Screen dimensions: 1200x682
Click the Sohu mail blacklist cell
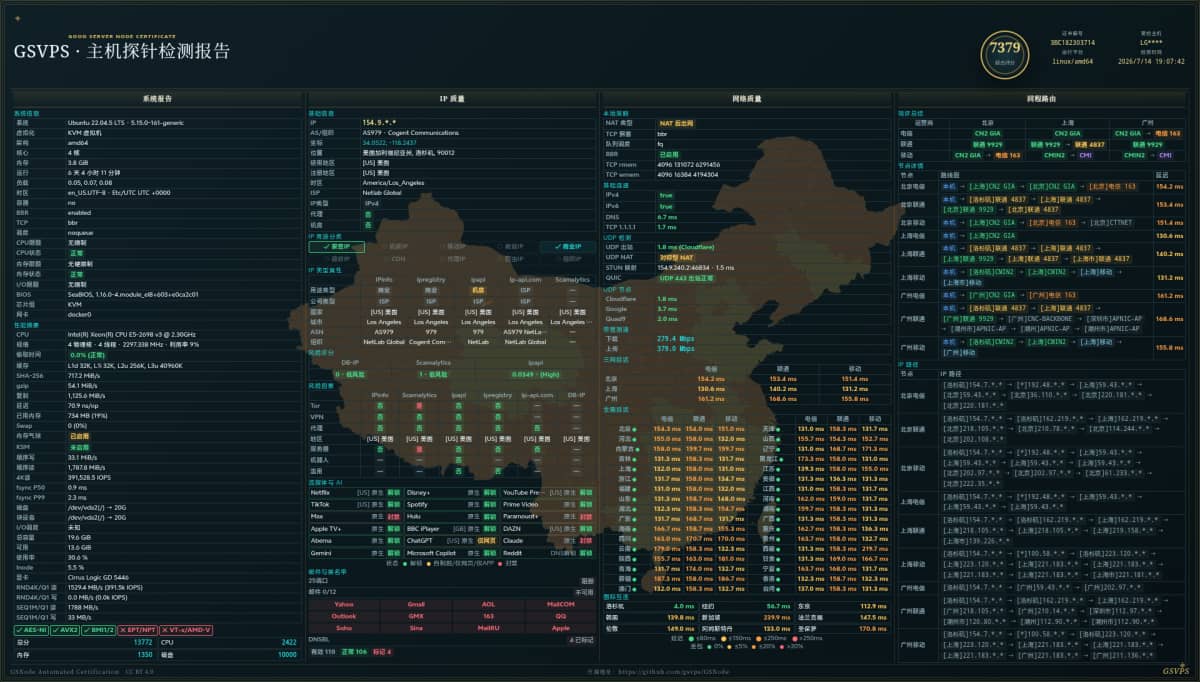point(344,628)
